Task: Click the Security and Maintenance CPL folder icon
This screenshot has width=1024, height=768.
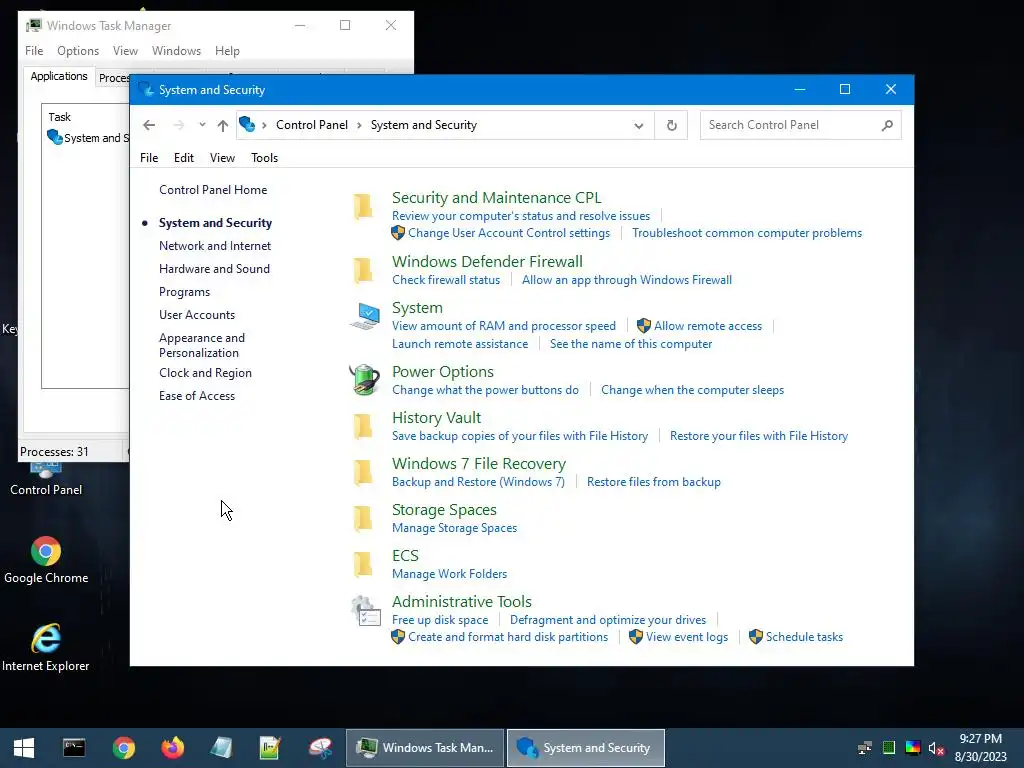Action: pos(363,206)
